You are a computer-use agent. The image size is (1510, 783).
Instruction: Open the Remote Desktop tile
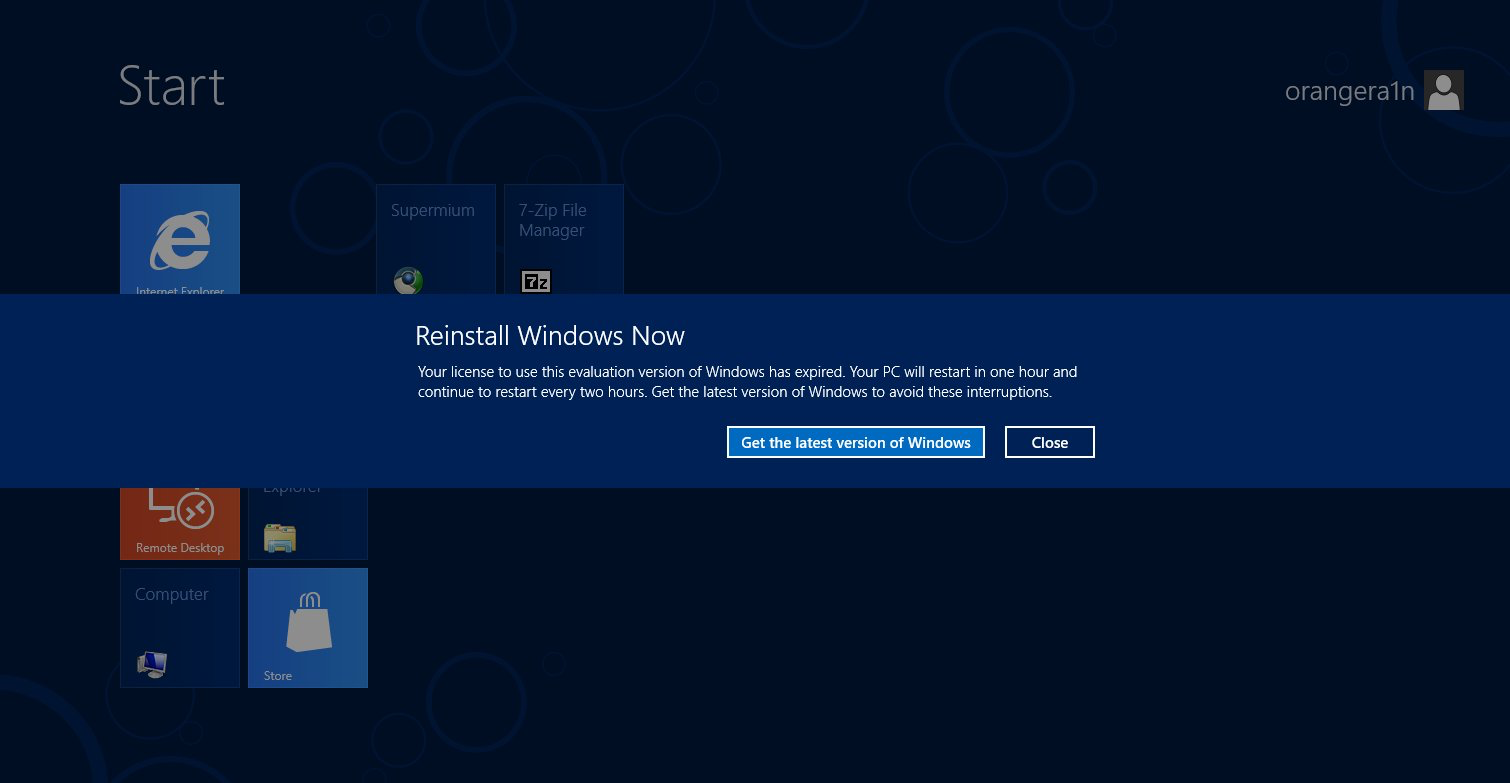(180, 524)
